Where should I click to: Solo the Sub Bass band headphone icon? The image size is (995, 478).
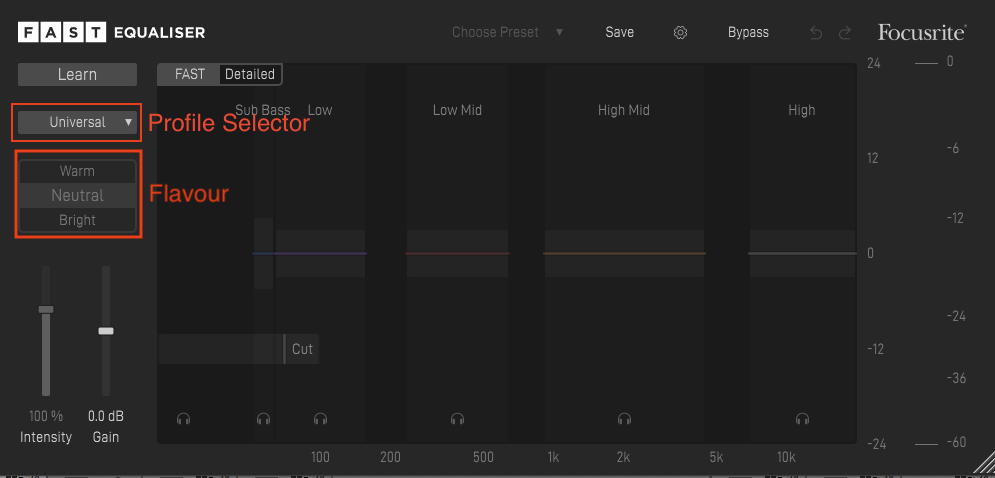pos(263,418)
